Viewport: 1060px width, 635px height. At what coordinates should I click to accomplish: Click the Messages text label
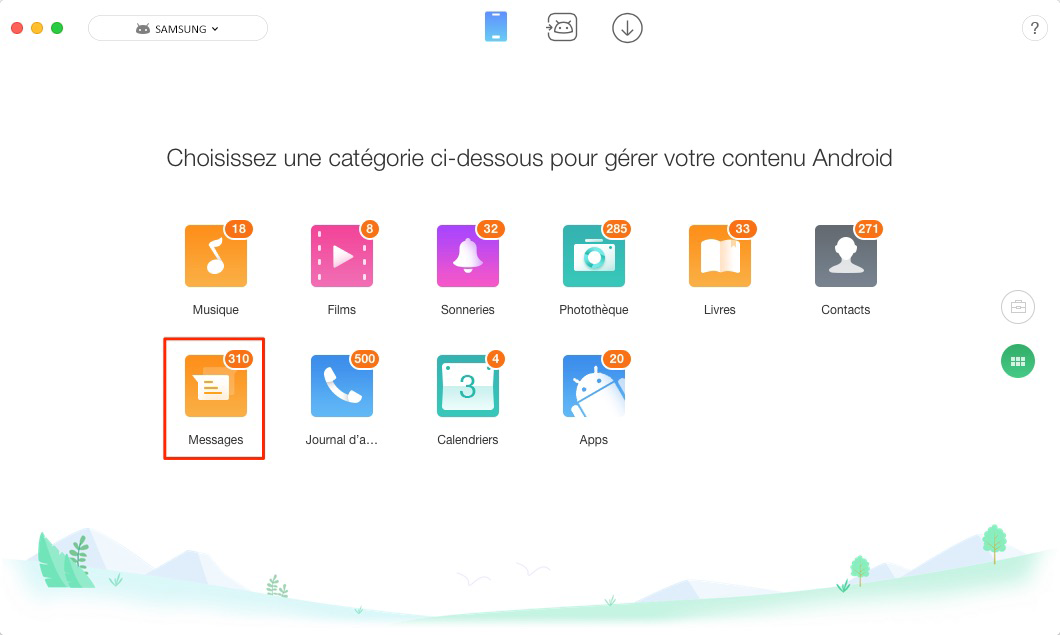215,440
